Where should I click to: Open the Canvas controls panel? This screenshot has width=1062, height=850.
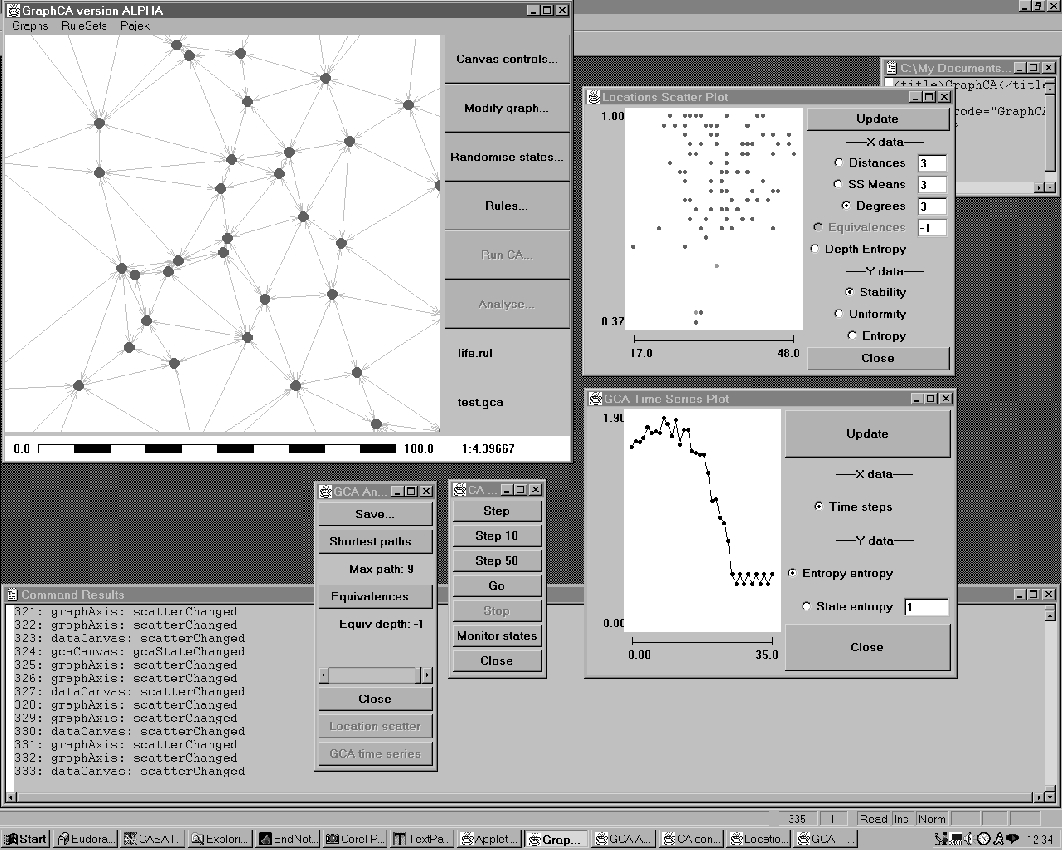(506, 59)
